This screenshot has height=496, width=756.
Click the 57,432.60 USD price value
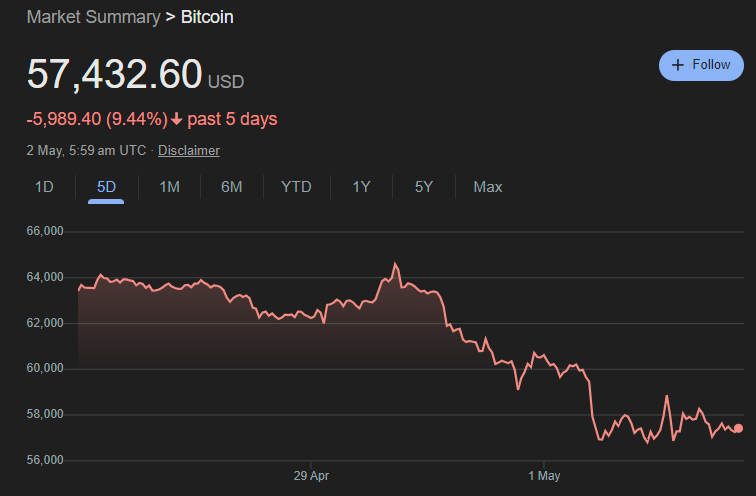(x=135, y=74)
